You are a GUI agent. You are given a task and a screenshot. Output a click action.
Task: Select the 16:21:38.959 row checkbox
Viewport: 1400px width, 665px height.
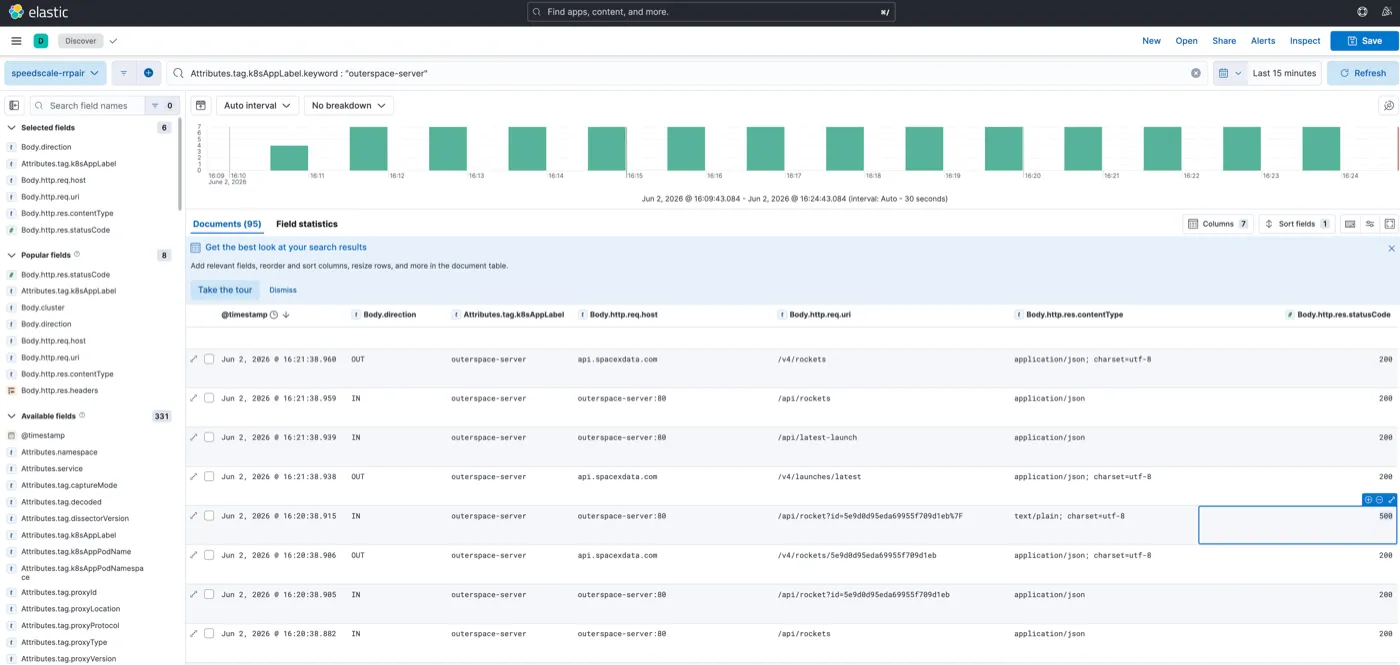[x=209, y=398]
